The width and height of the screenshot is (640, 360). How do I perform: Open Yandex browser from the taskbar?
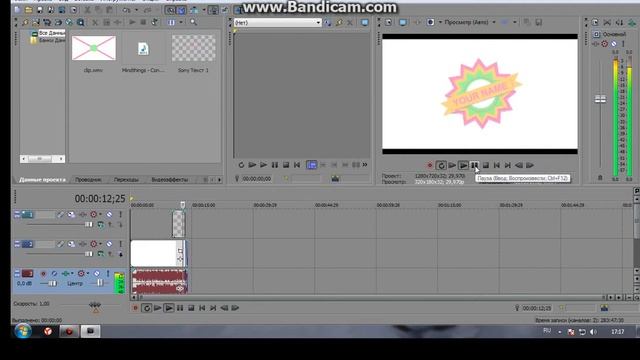click(x=48, y=331)
